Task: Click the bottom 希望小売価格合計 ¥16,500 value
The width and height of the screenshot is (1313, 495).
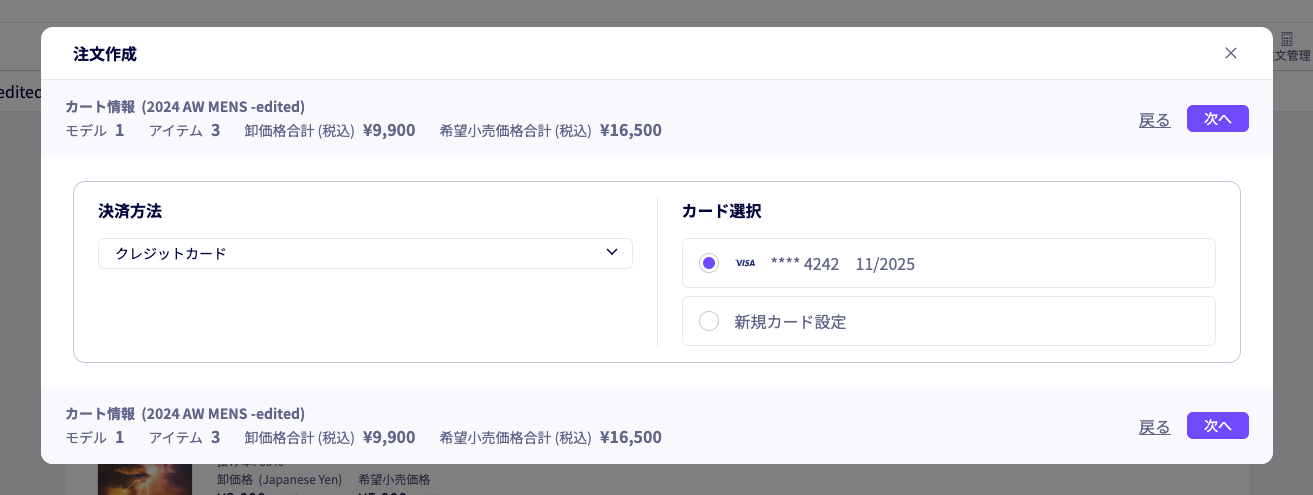Action: click(631, 437)
